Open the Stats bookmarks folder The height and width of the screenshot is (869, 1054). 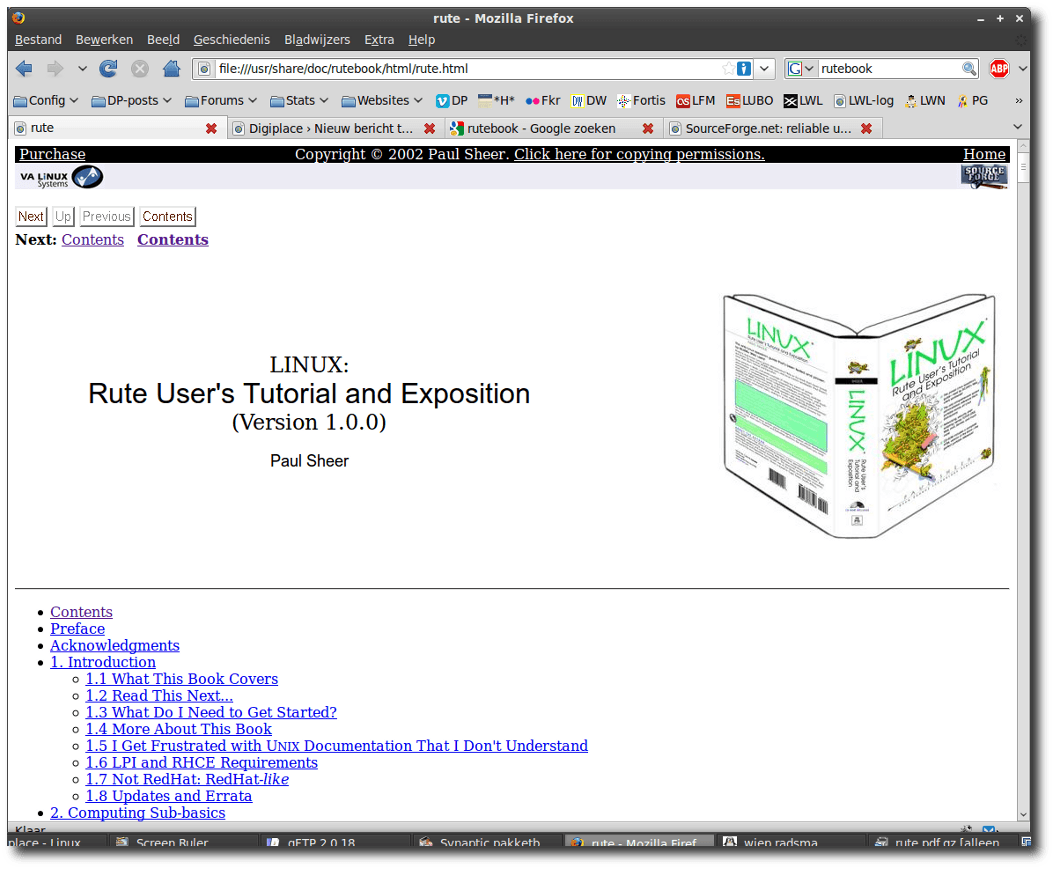coord(299,101)
